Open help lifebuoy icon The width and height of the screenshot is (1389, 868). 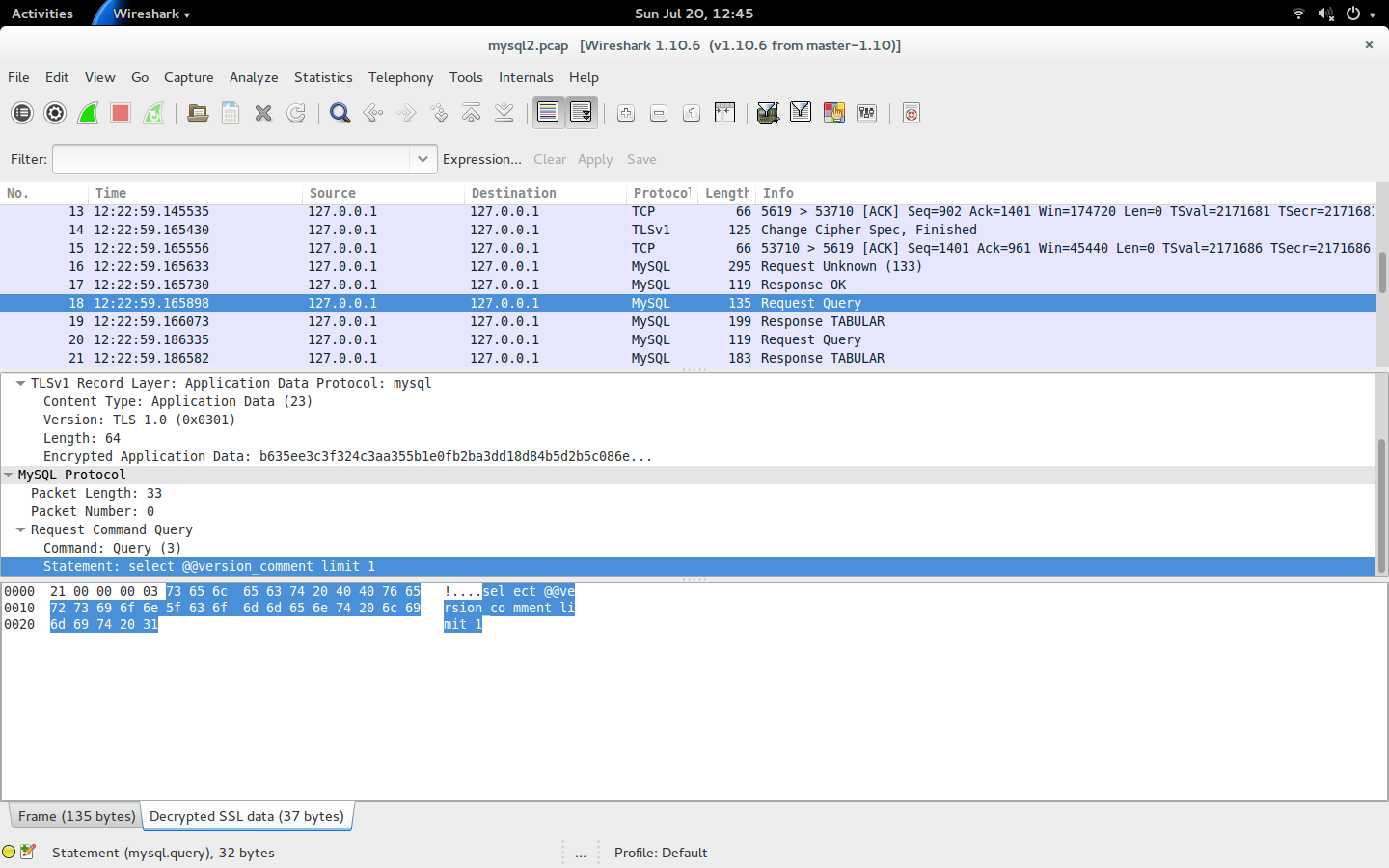911,113
